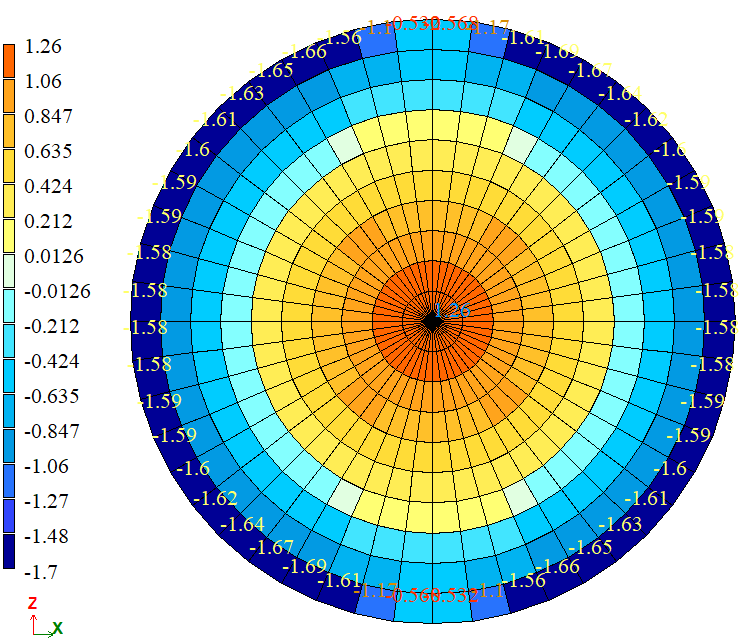Image resolution: width=753 pixels, height=642 pixels.
Task: Click the -0.635 legend value
Action: pos(53,396)
